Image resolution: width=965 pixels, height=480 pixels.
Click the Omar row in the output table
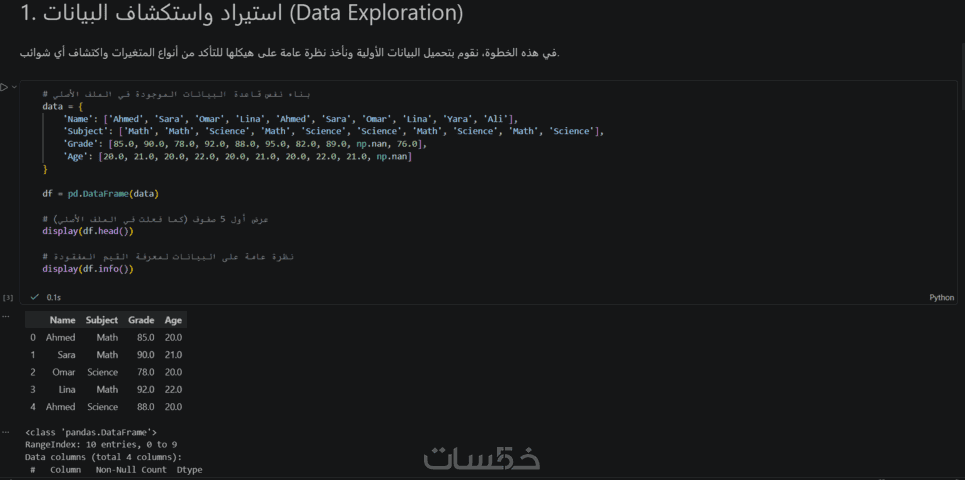(62, 372)
